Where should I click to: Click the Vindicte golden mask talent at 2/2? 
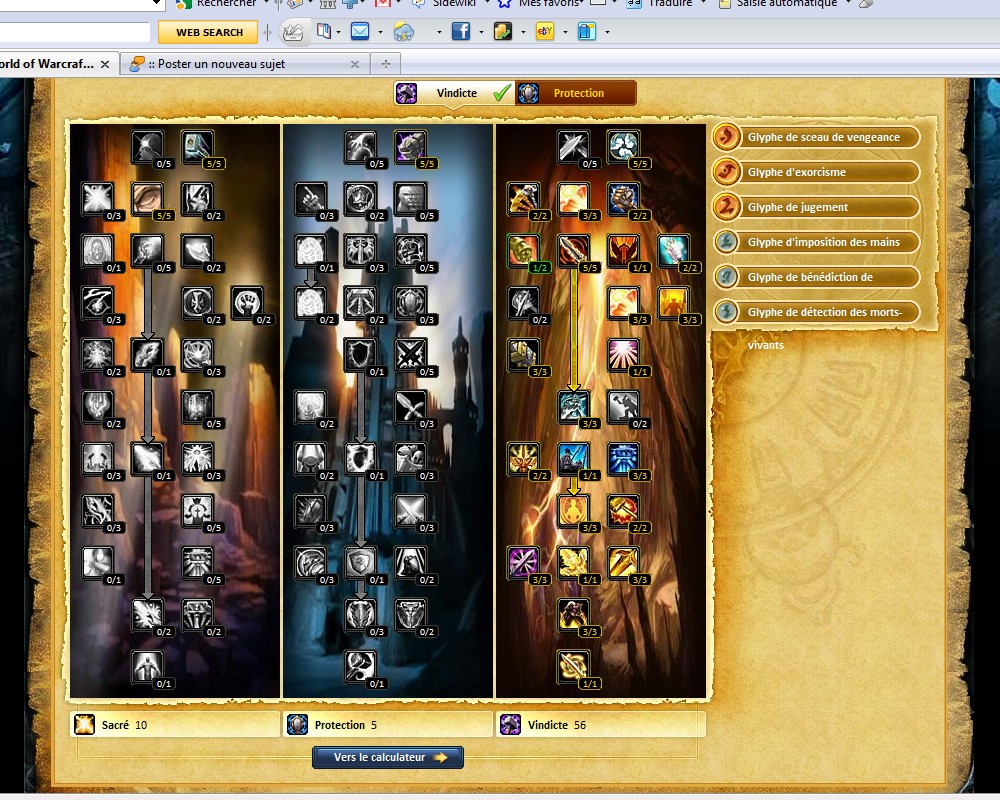click(524, 459)
